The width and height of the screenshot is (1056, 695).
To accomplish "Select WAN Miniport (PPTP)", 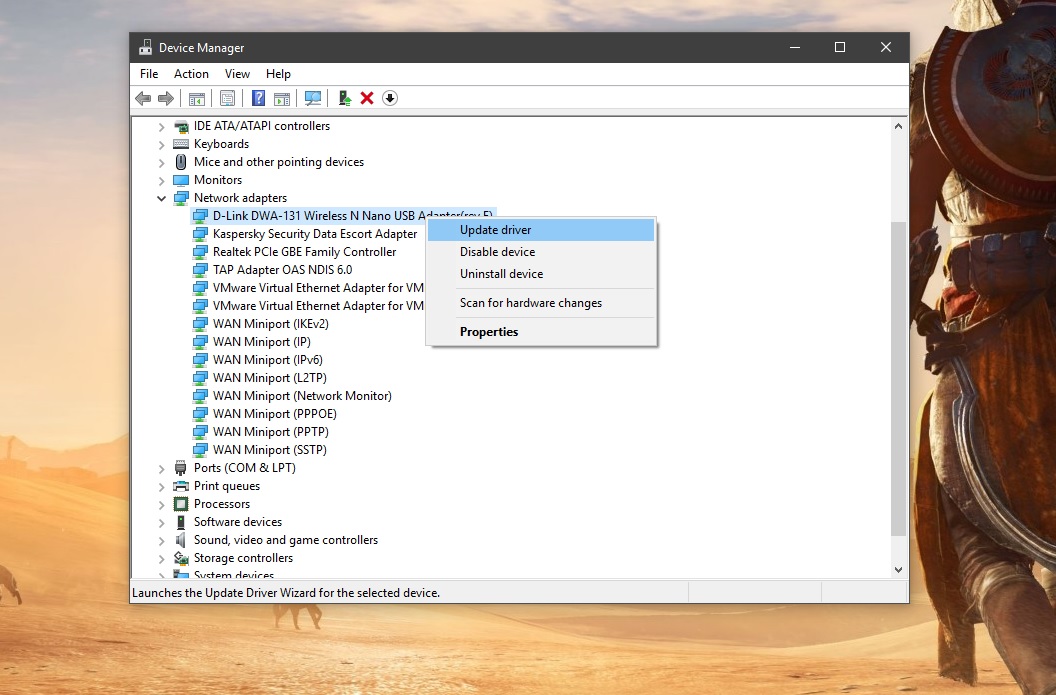I will coord(271,432).
